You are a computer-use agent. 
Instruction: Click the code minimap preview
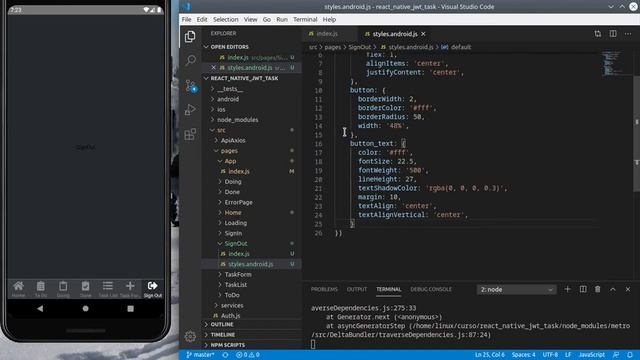[611, 64]
